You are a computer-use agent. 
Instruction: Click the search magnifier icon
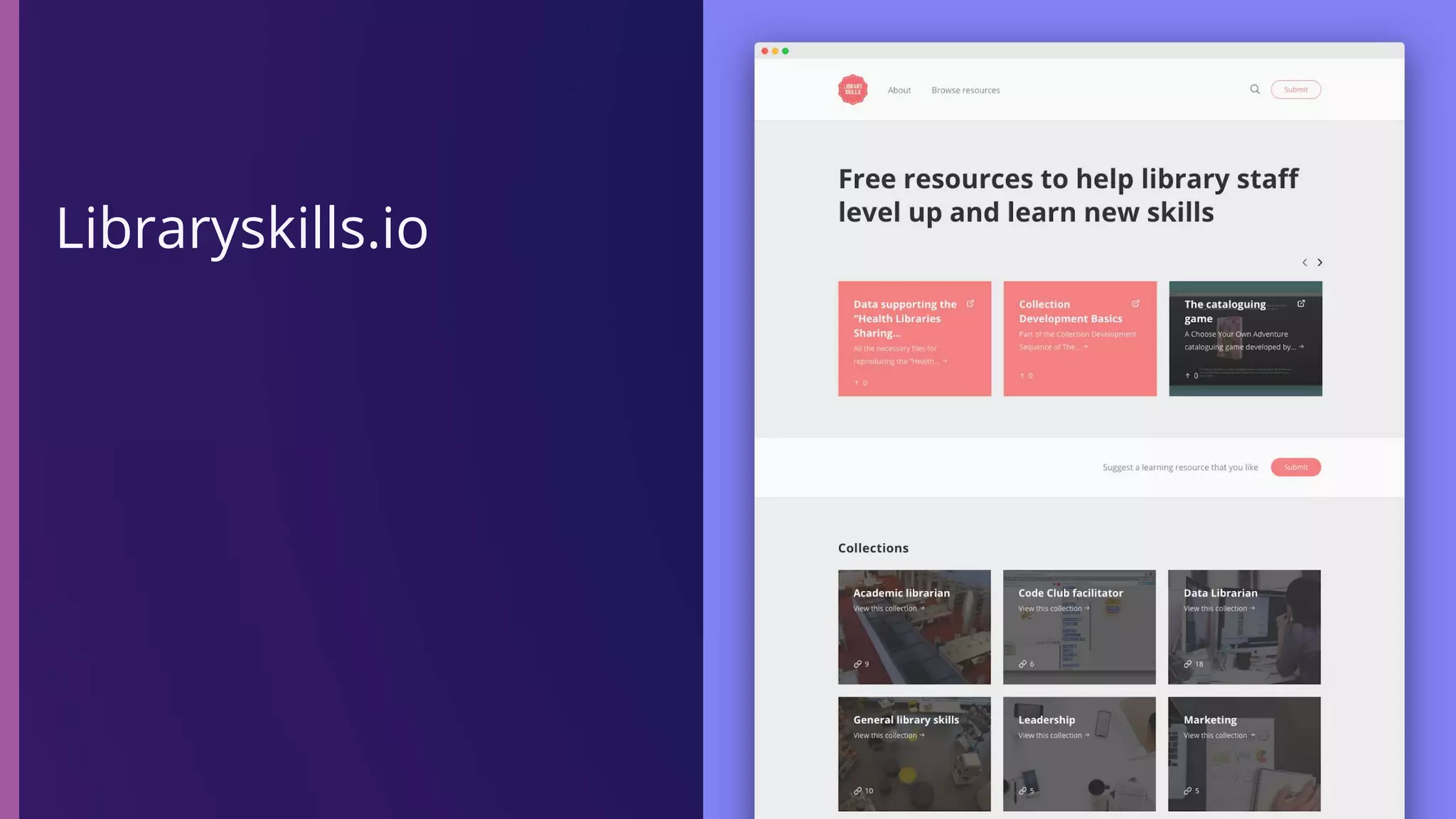click(x=1255, y=90)
